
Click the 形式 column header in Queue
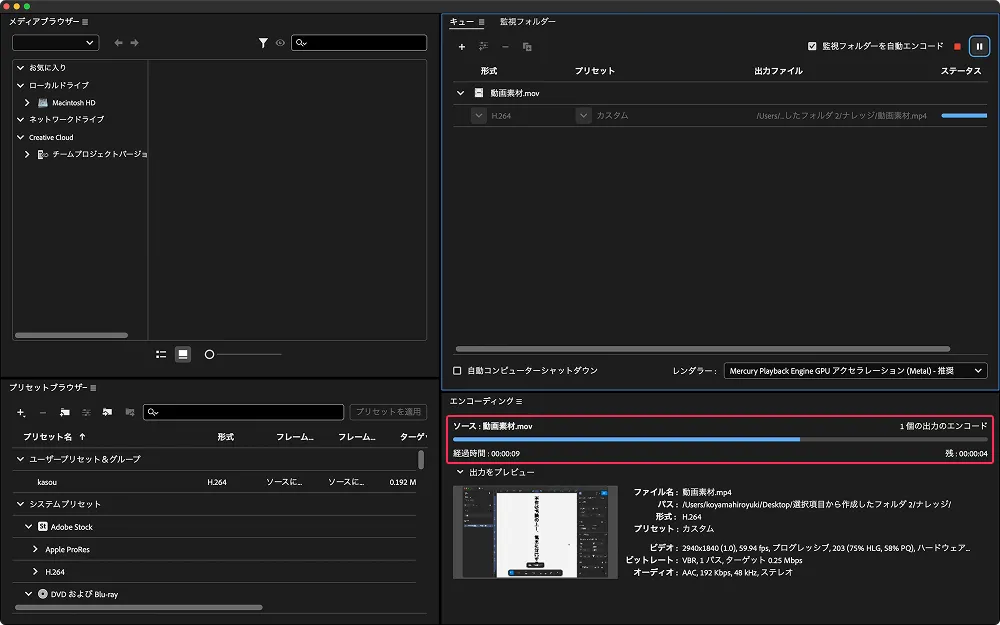489,71
